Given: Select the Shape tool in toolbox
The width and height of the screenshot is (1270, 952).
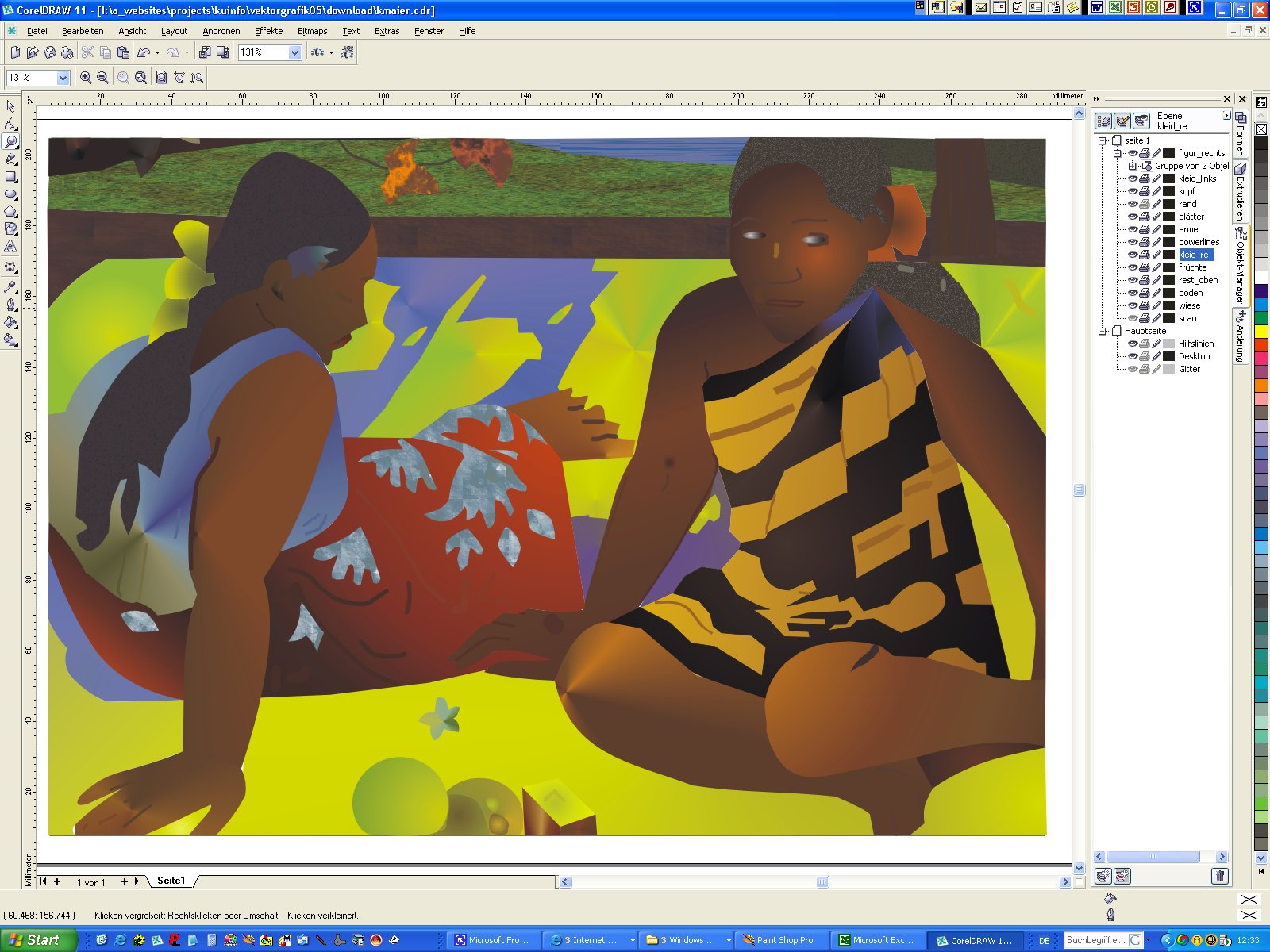Looking at the screenshot, I should pyautogui.click(x=10, y=124).
